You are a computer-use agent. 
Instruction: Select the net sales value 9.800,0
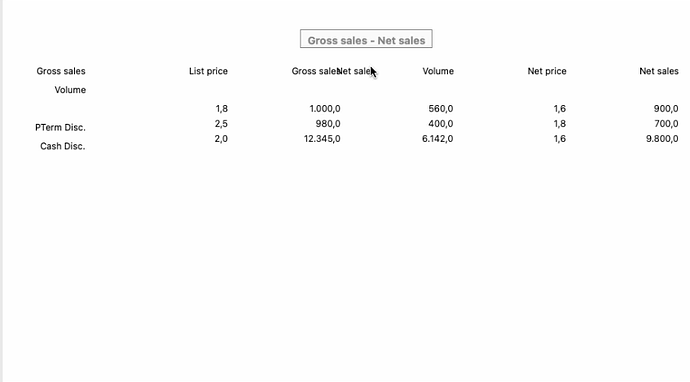662,139
